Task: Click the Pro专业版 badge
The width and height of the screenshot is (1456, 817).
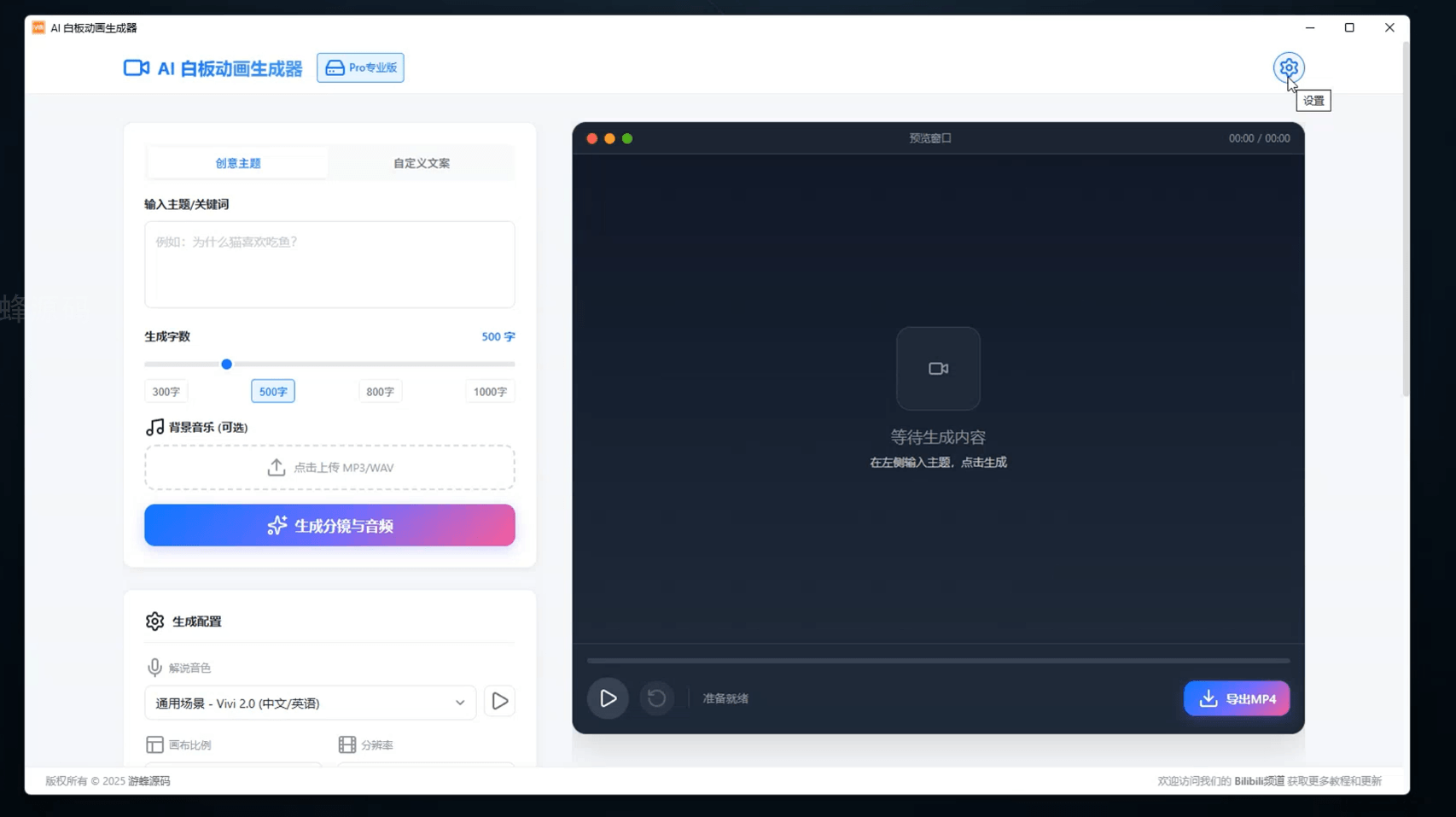Action: (x=361, y=67)
